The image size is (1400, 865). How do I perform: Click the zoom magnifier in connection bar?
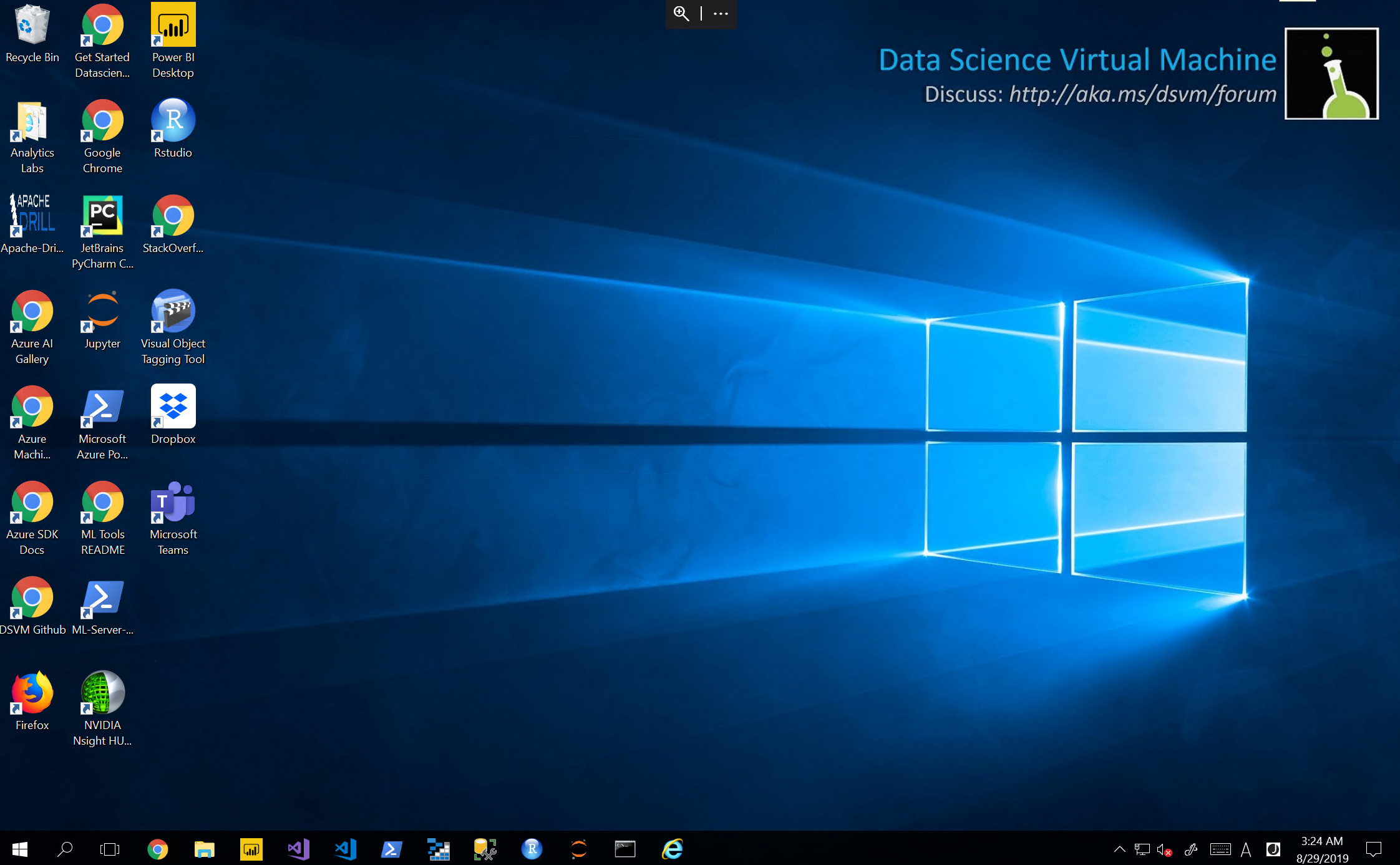coord(681,14)
